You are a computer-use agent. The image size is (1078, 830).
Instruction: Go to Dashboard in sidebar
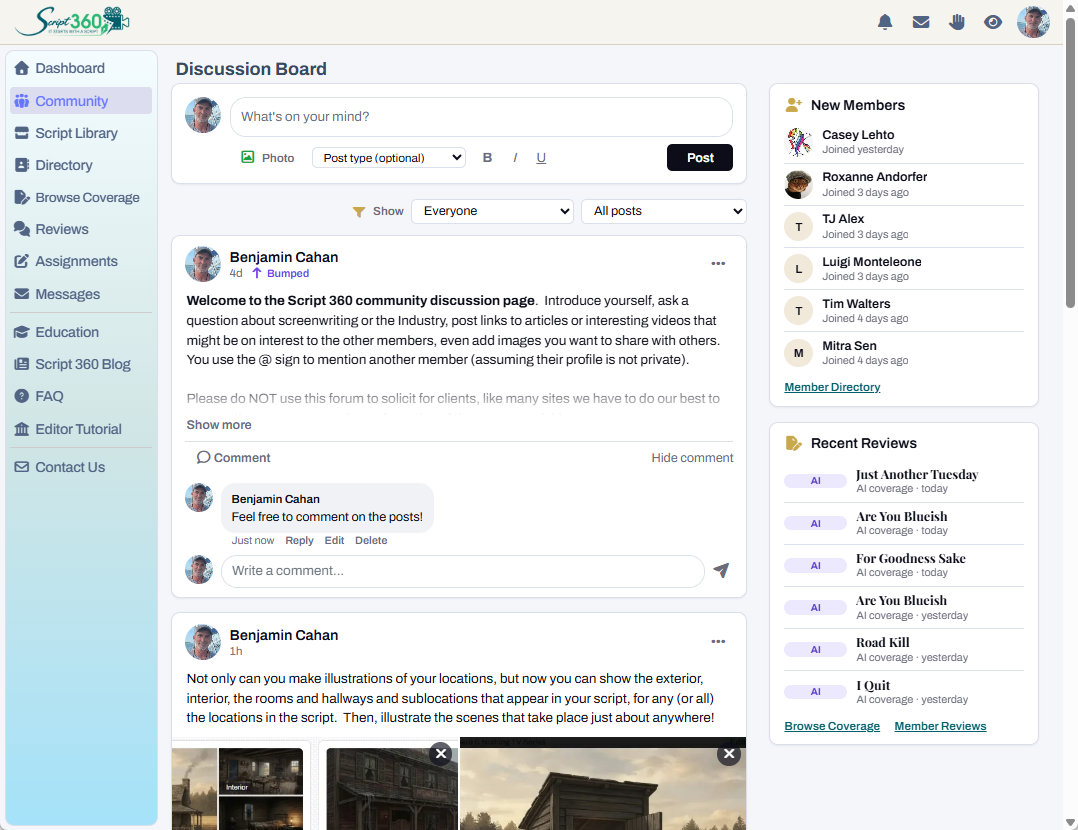(x=81, y=68)
